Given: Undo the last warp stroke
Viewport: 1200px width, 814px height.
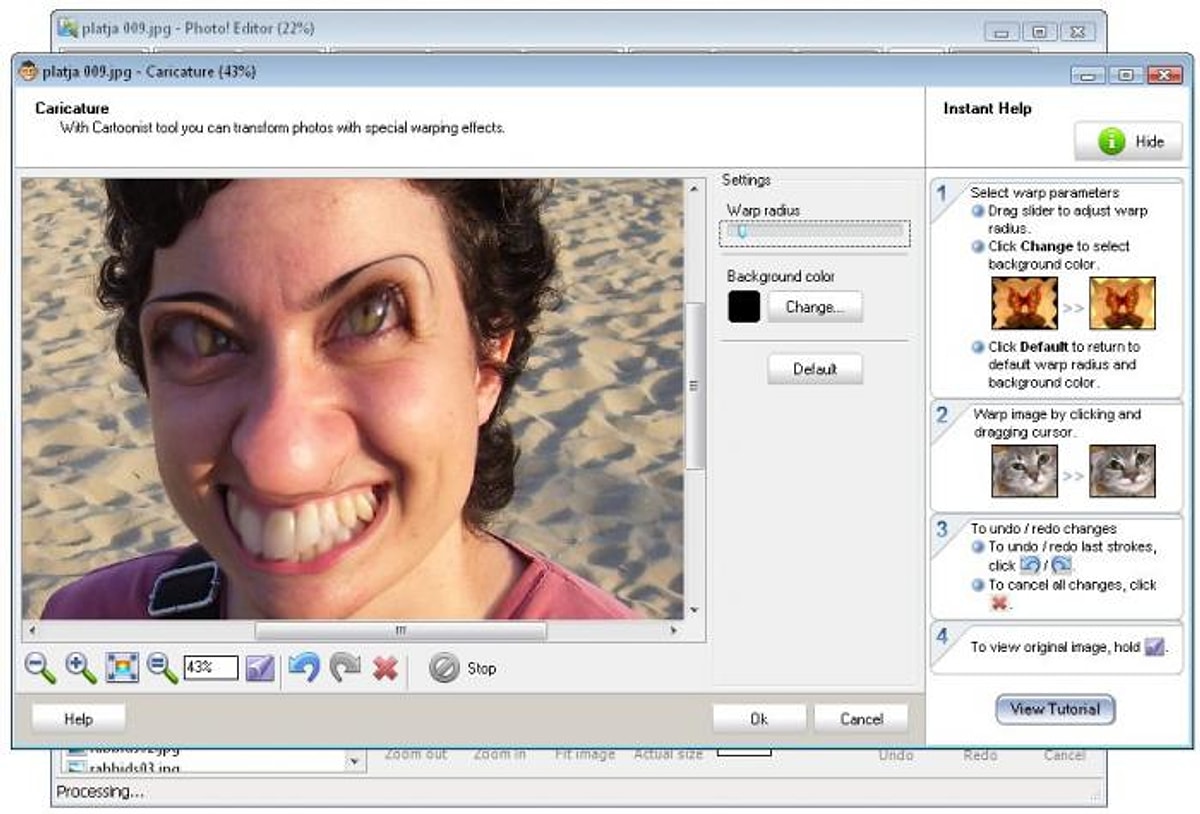Looking at the screenshot, I should pos(304,668).
